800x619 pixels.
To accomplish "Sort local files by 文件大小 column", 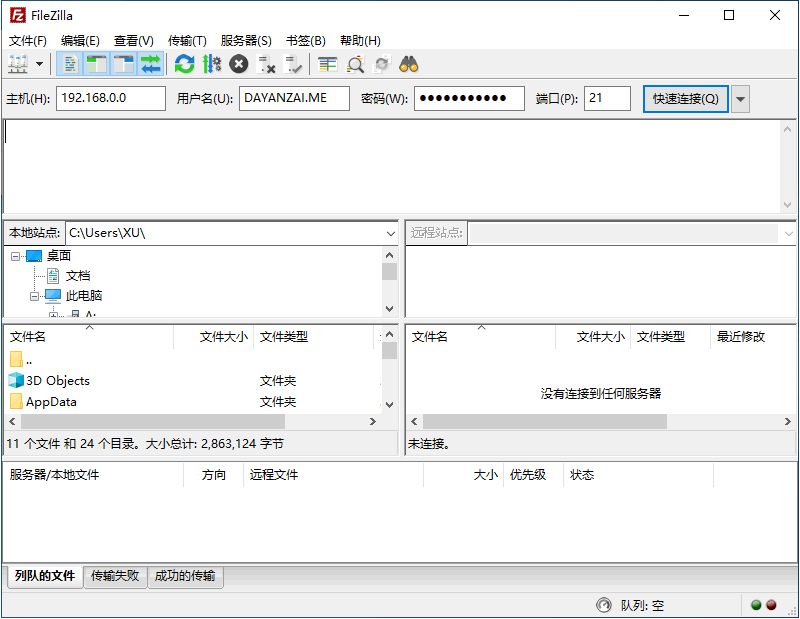I will coord(214,337).
